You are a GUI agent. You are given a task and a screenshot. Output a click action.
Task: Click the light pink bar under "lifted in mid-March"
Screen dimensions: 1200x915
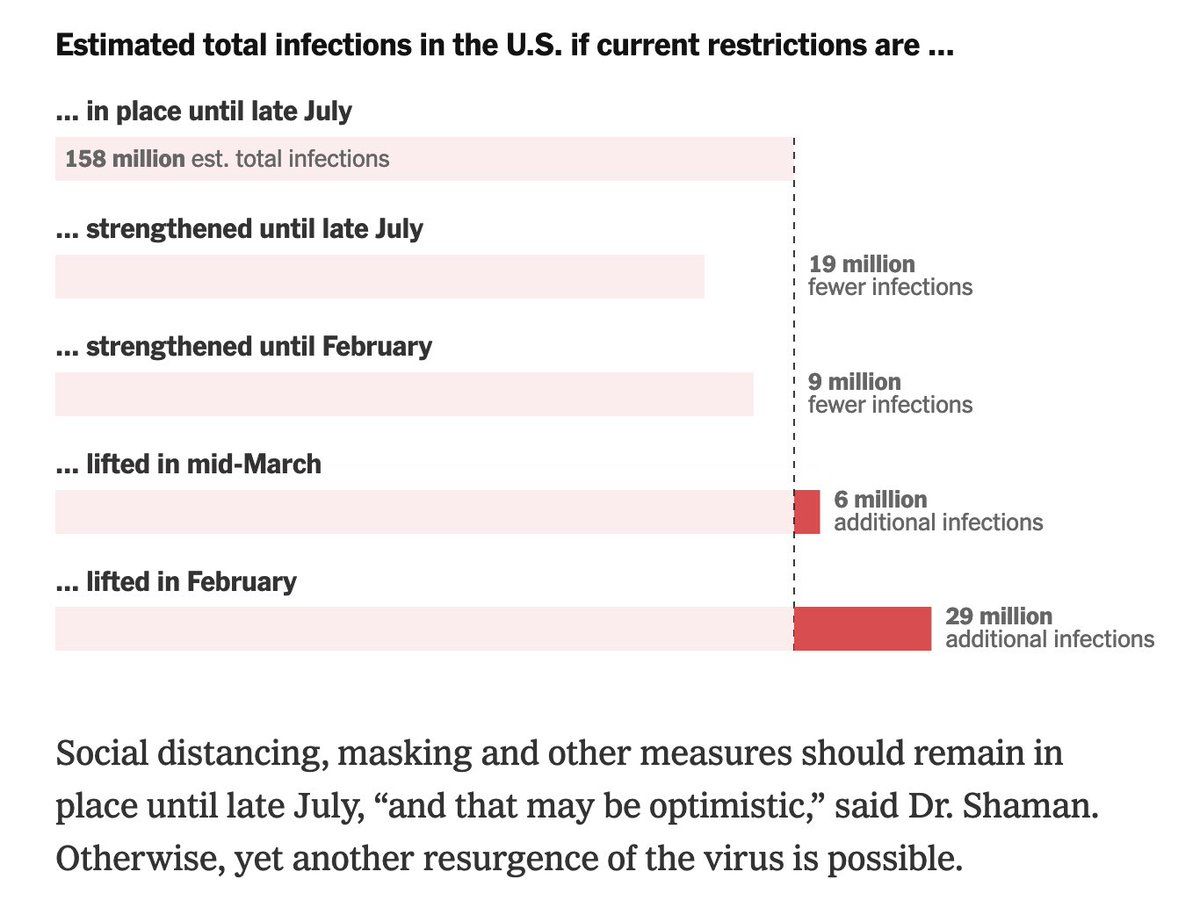(423, 512)
